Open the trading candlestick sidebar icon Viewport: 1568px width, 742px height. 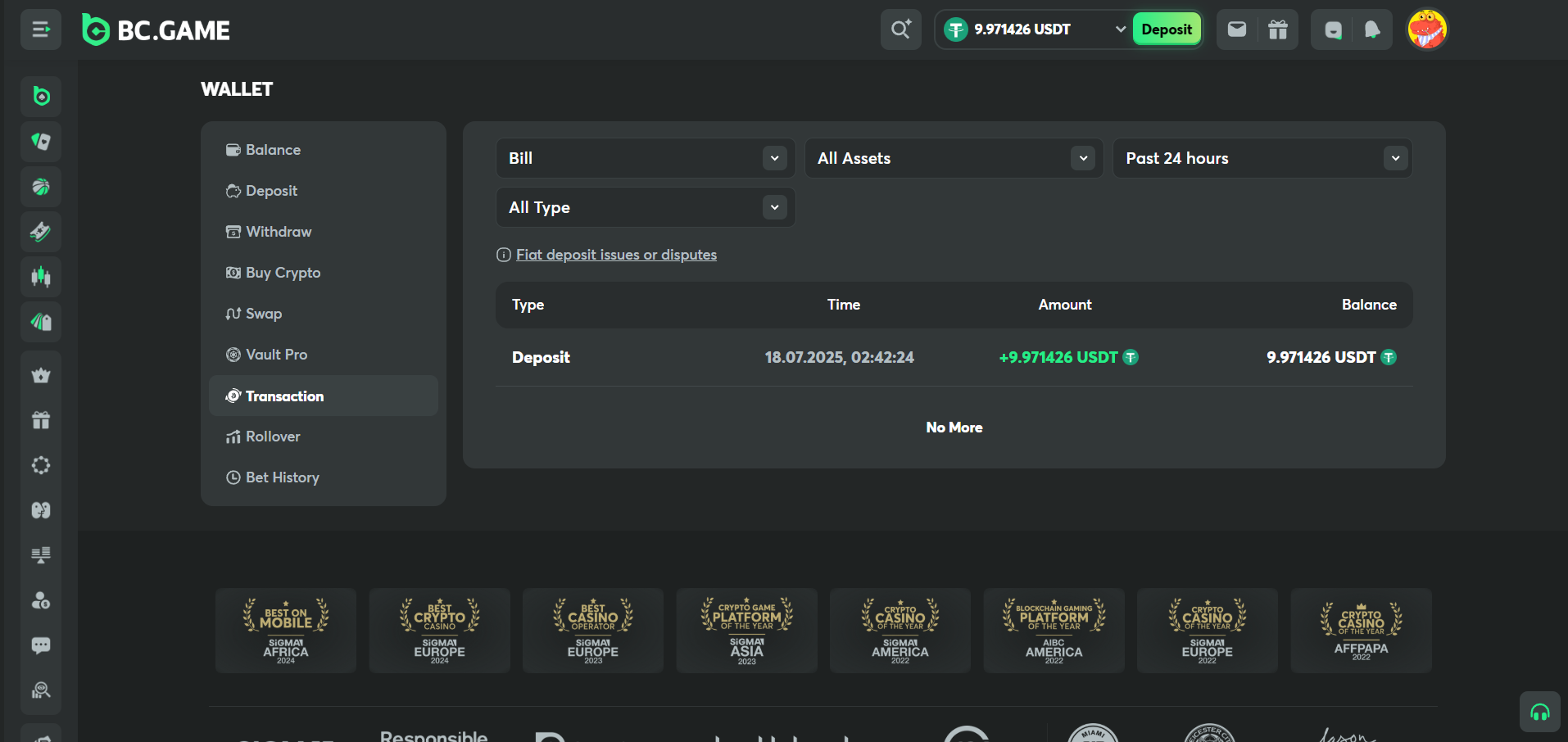(41, 277)
